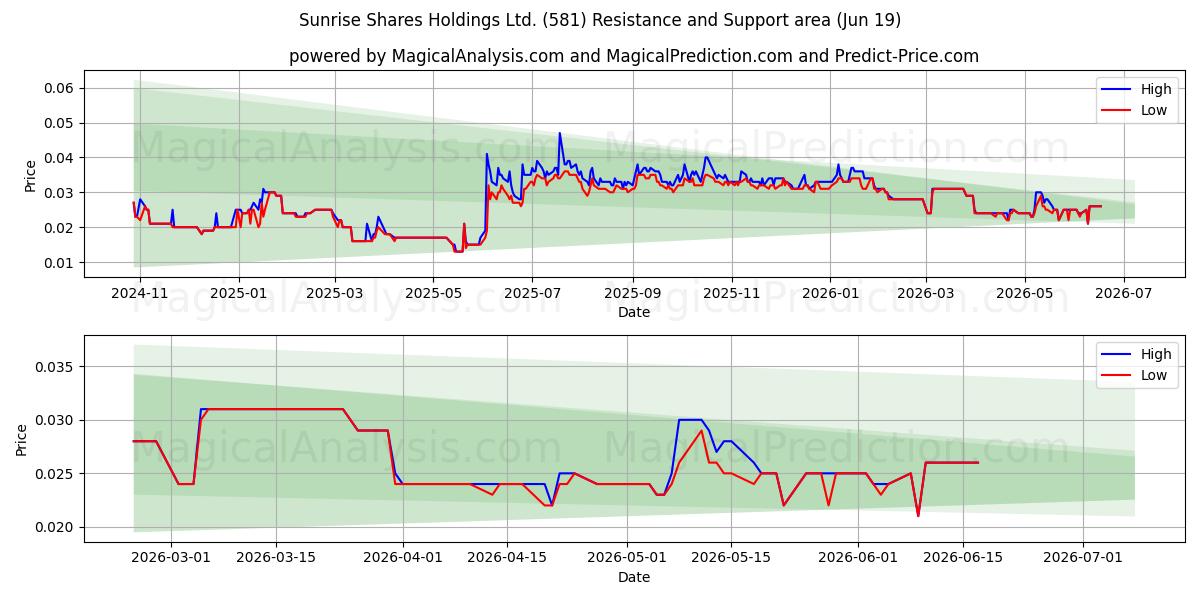Screen dimensions: 1200x600
Task: Click the '0.06' tick label on upper y-axis
Action: click(x=61, y=88)
